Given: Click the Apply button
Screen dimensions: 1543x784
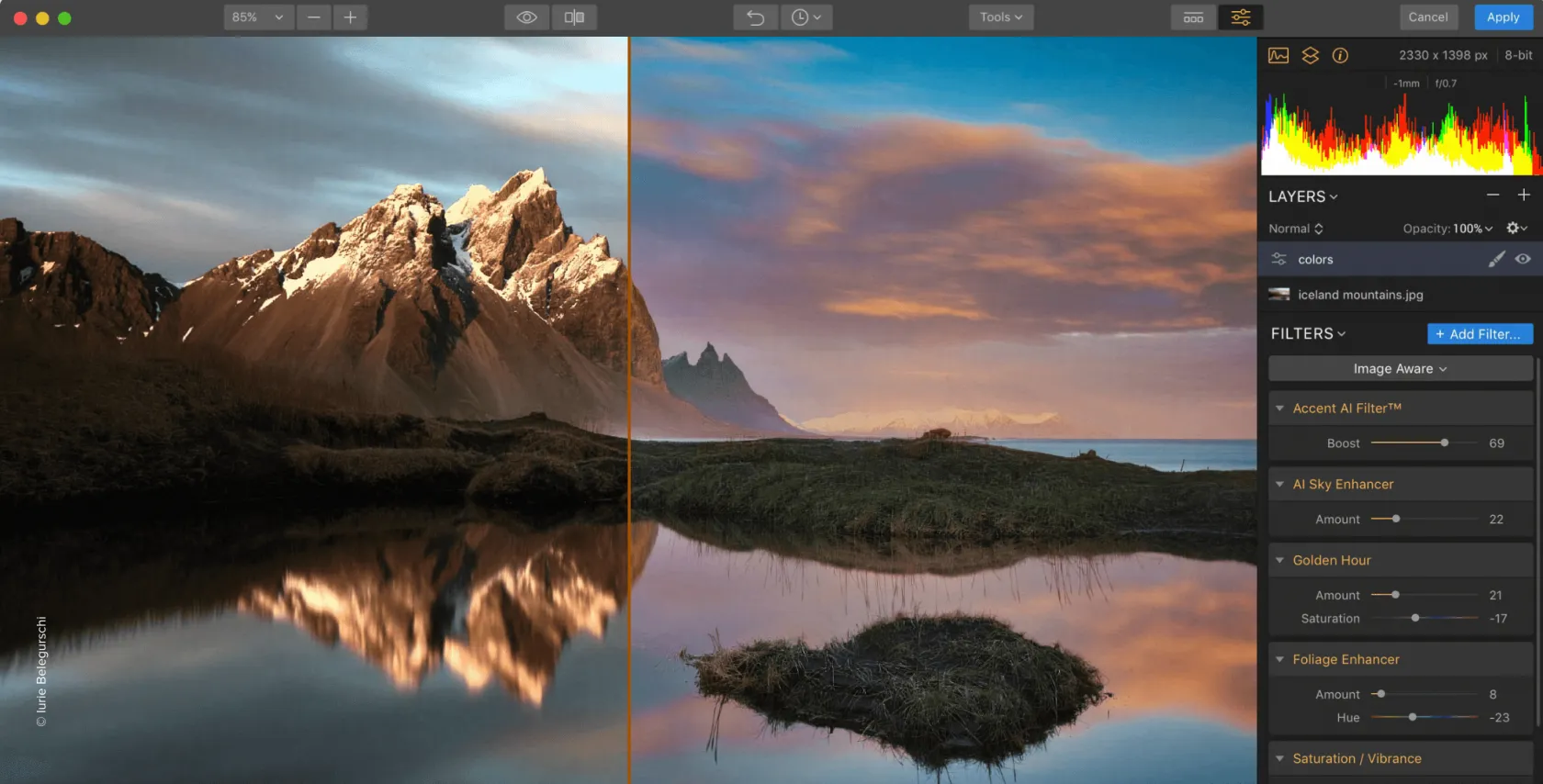Looking at the screenshot, I should click(1503, 17).
